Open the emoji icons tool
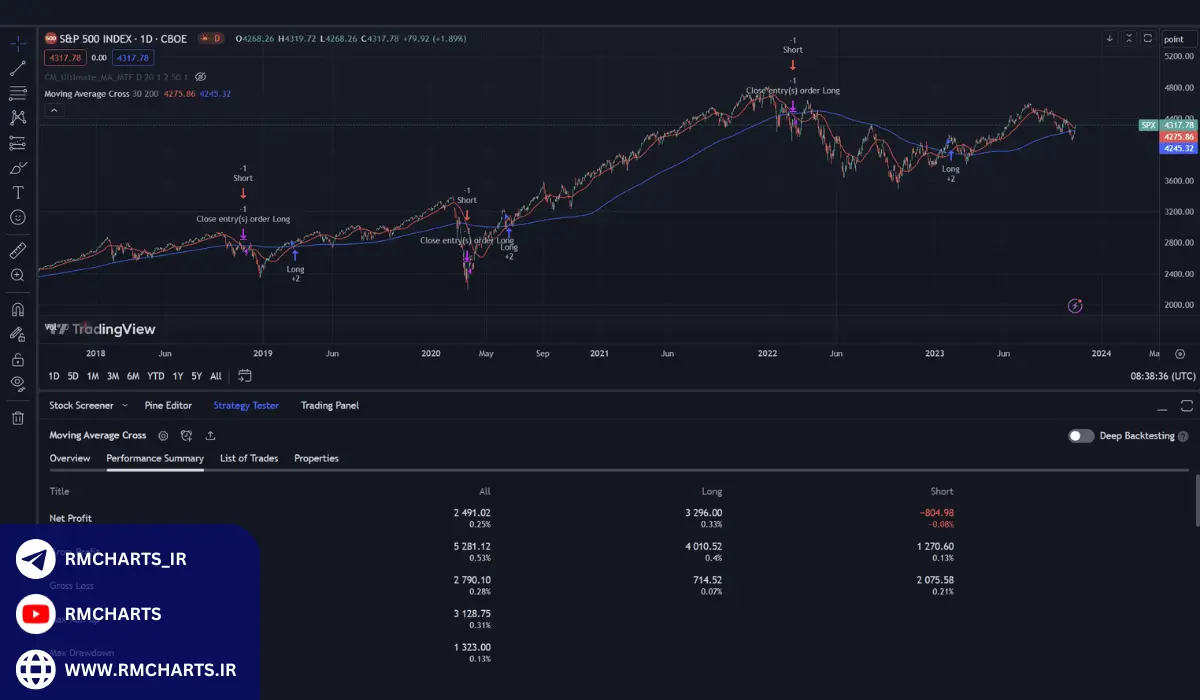1200x700 pixels. point(18,217)
